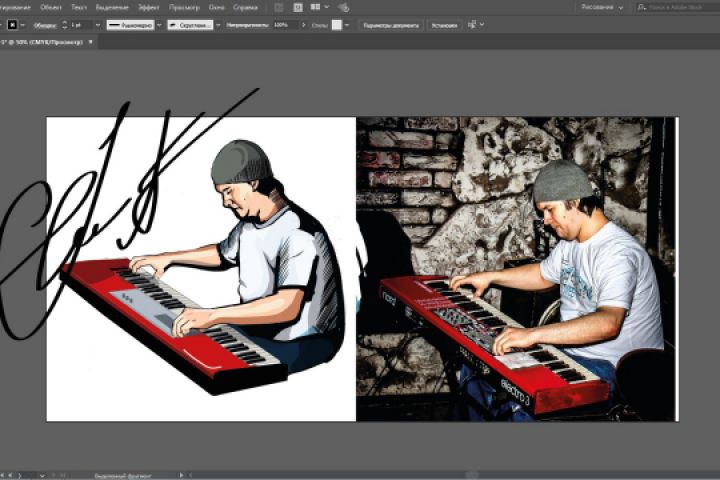Click the previous artboard arrow
This screenshot has width=720, height=480.
tap(10, 475)
